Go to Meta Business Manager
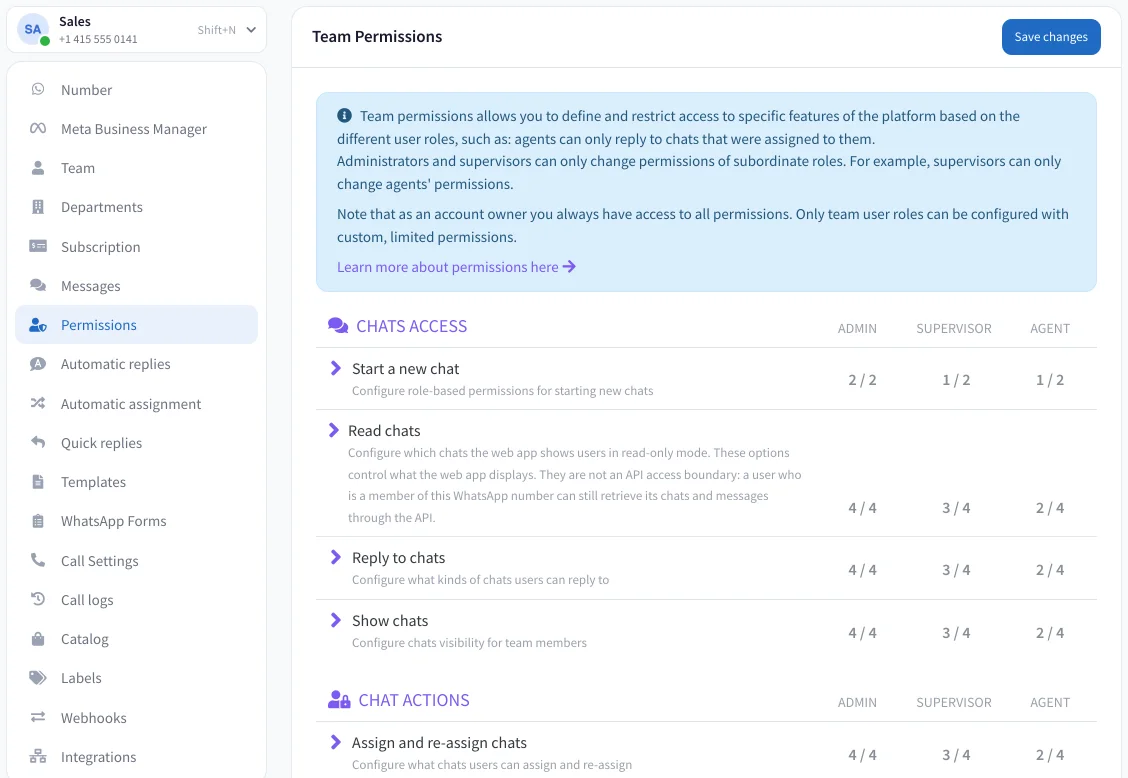This screenshot has height=778, width=1128. [137, 129]
